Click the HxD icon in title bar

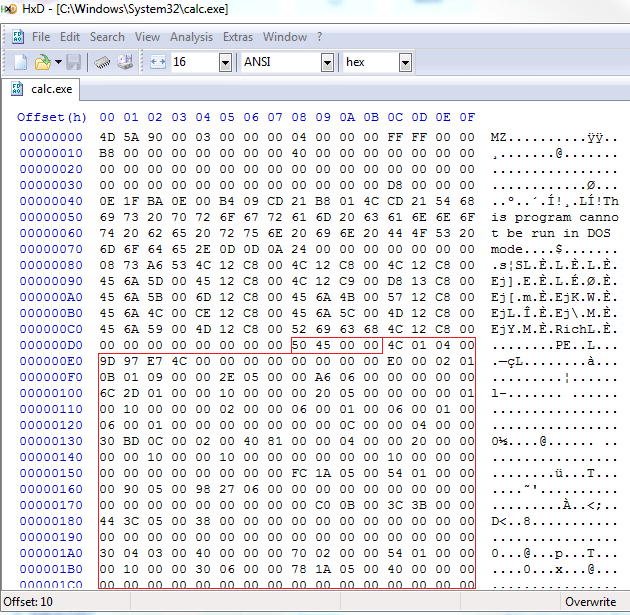click(9, 9)
